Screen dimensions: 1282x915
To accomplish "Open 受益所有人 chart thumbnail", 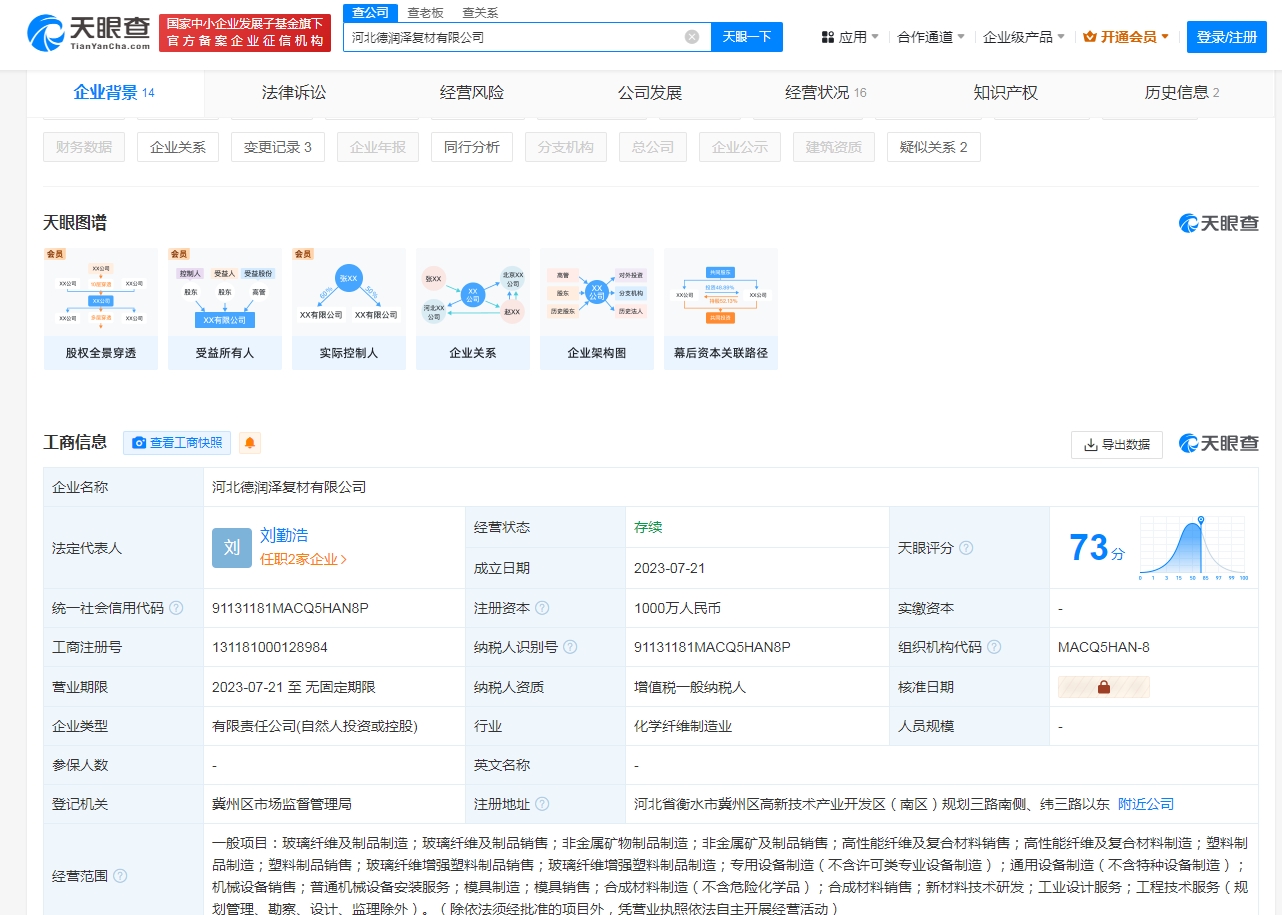I will click(x=225, y=309).
